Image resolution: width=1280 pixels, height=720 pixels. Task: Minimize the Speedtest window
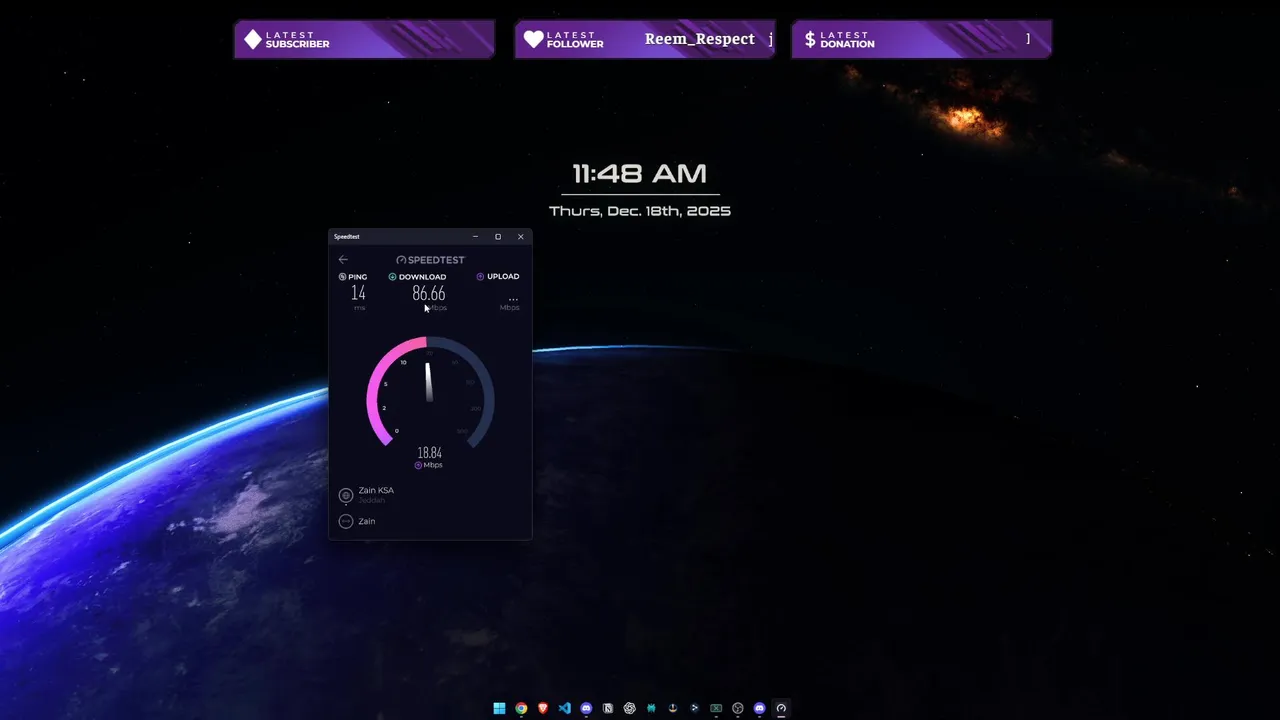click(x=475, y=237)
